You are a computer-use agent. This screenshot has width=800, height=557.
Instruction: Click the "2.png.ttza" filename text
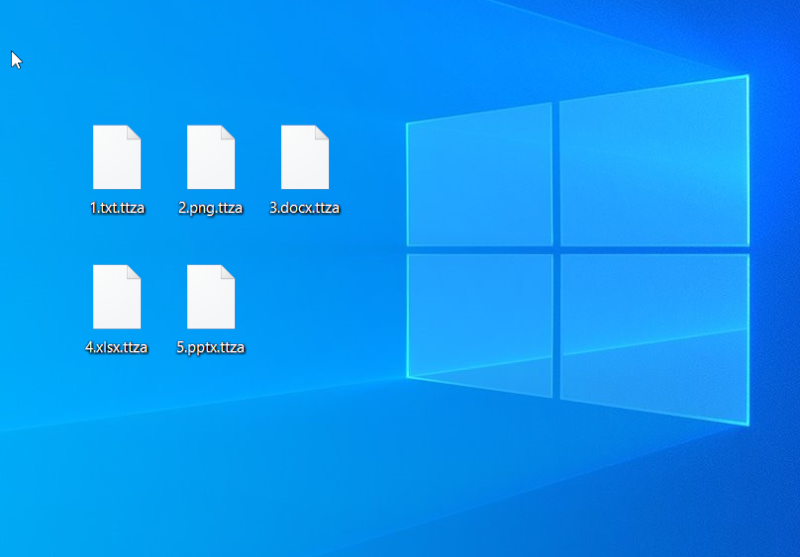point(211,208)
